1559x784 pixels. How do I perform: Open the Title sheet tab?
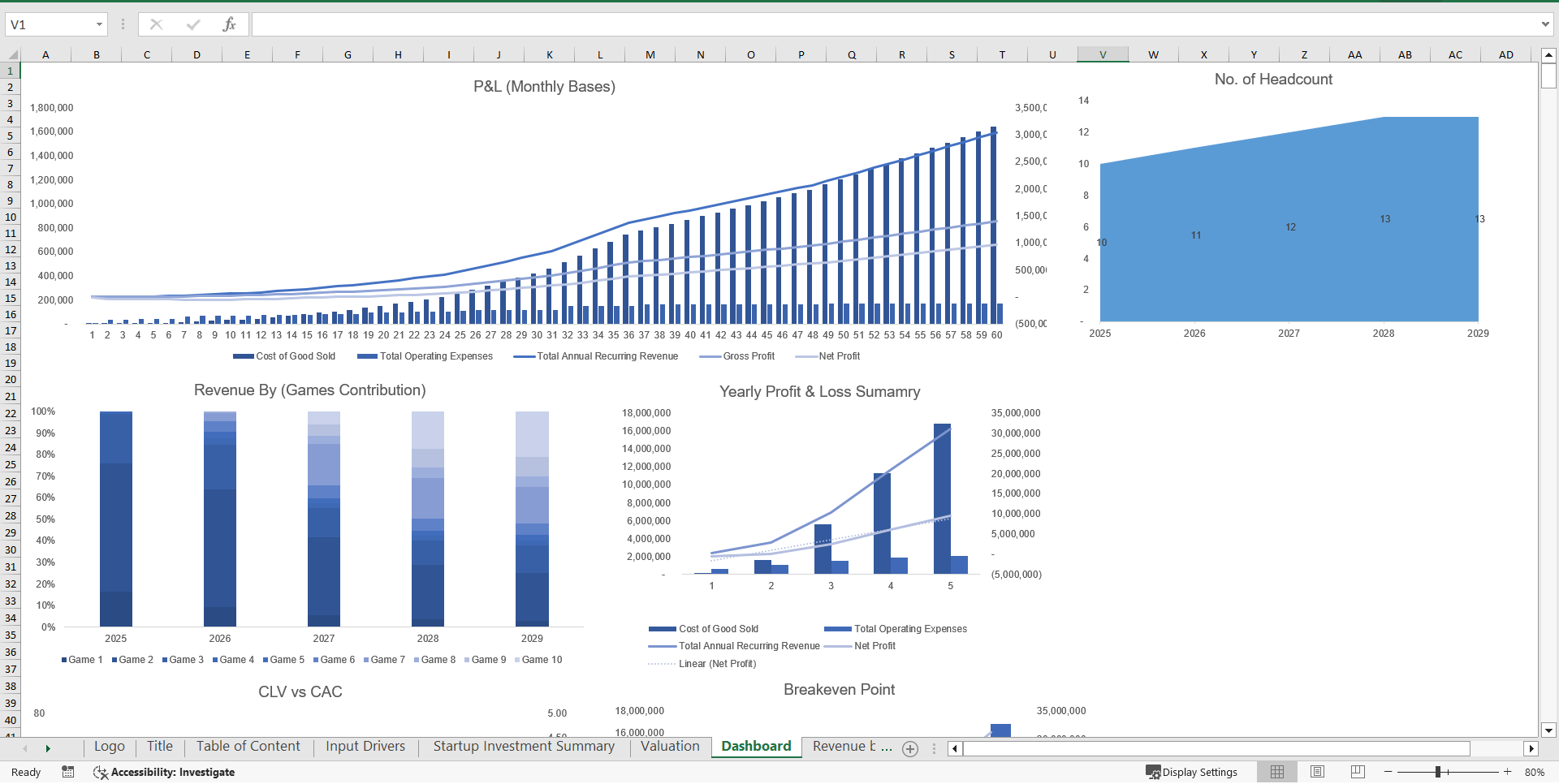(x=160, y=747)
